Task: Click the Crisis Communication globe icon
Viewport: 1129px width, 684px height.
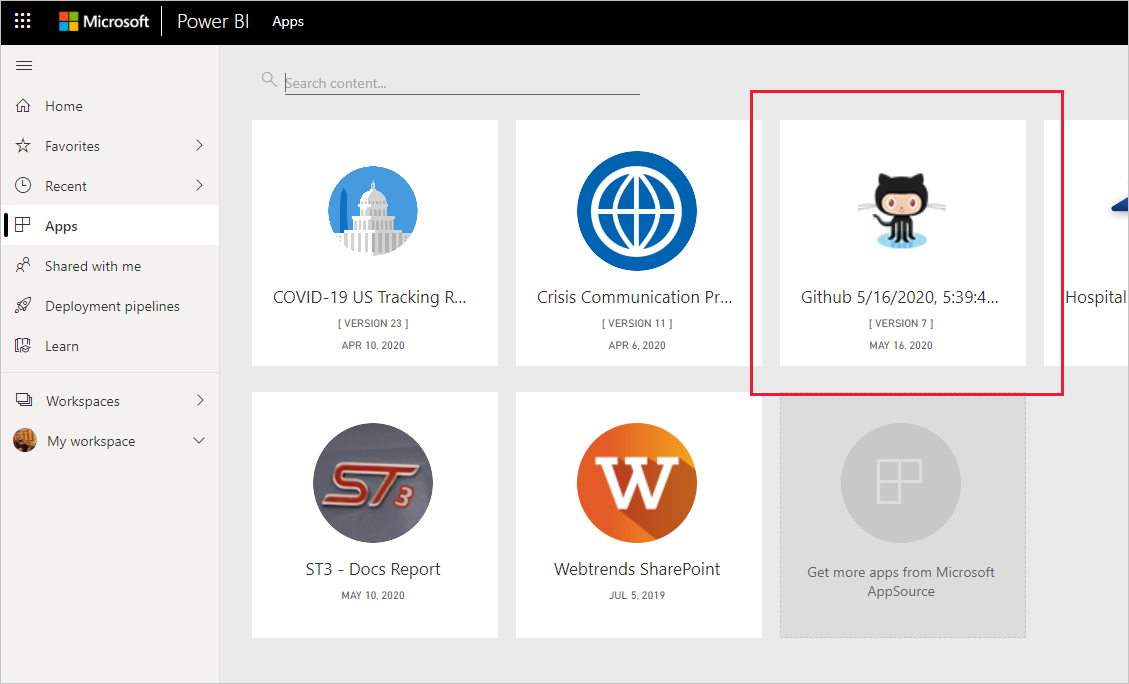Action: (637, 211)
